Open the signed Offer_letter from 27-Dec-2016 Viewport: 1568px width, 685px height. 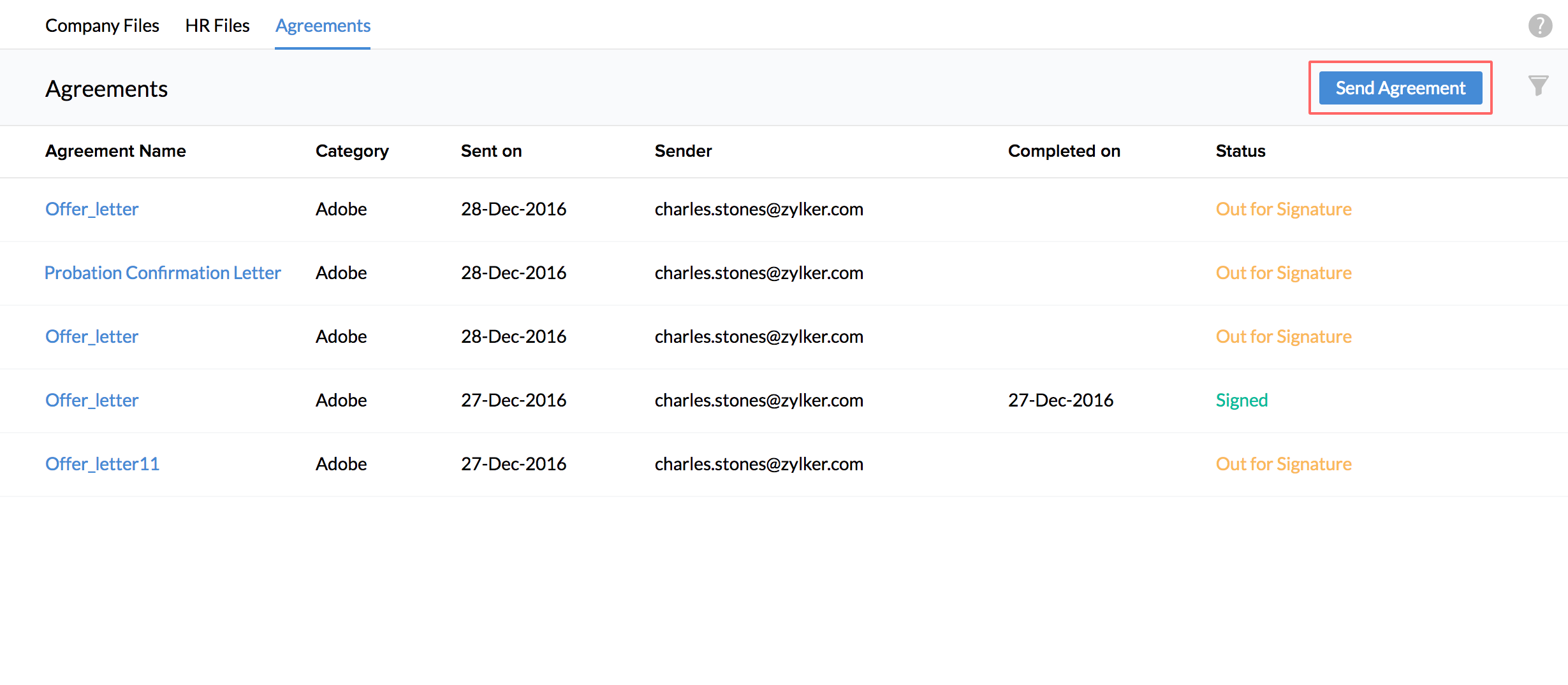tap(92, 400)
